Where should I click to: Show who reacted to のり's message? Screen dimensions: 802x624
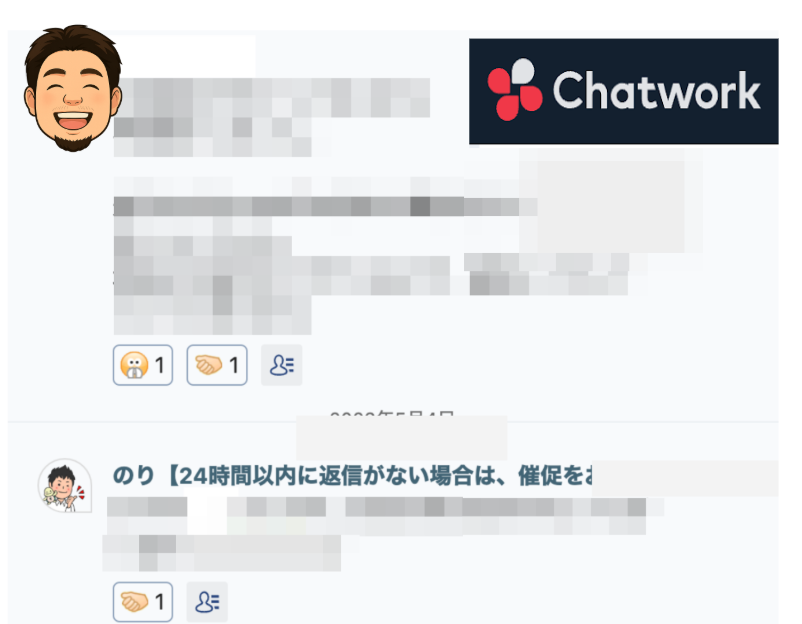[x=207, y=601]
